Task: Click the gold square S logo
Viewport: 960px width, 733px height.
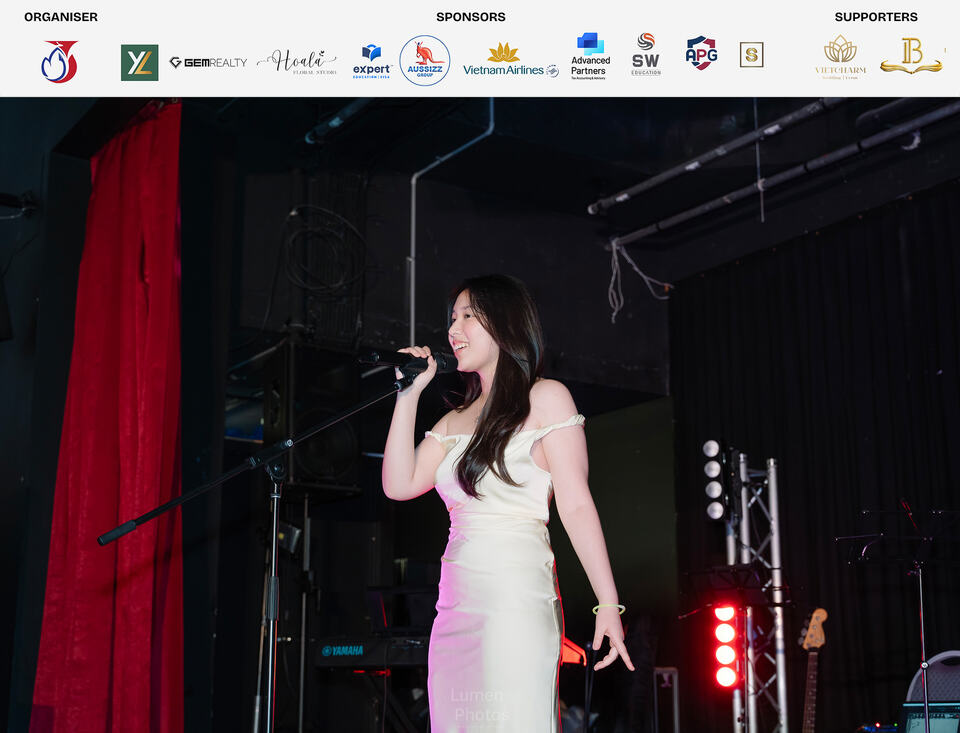Action: pos(751,55)
